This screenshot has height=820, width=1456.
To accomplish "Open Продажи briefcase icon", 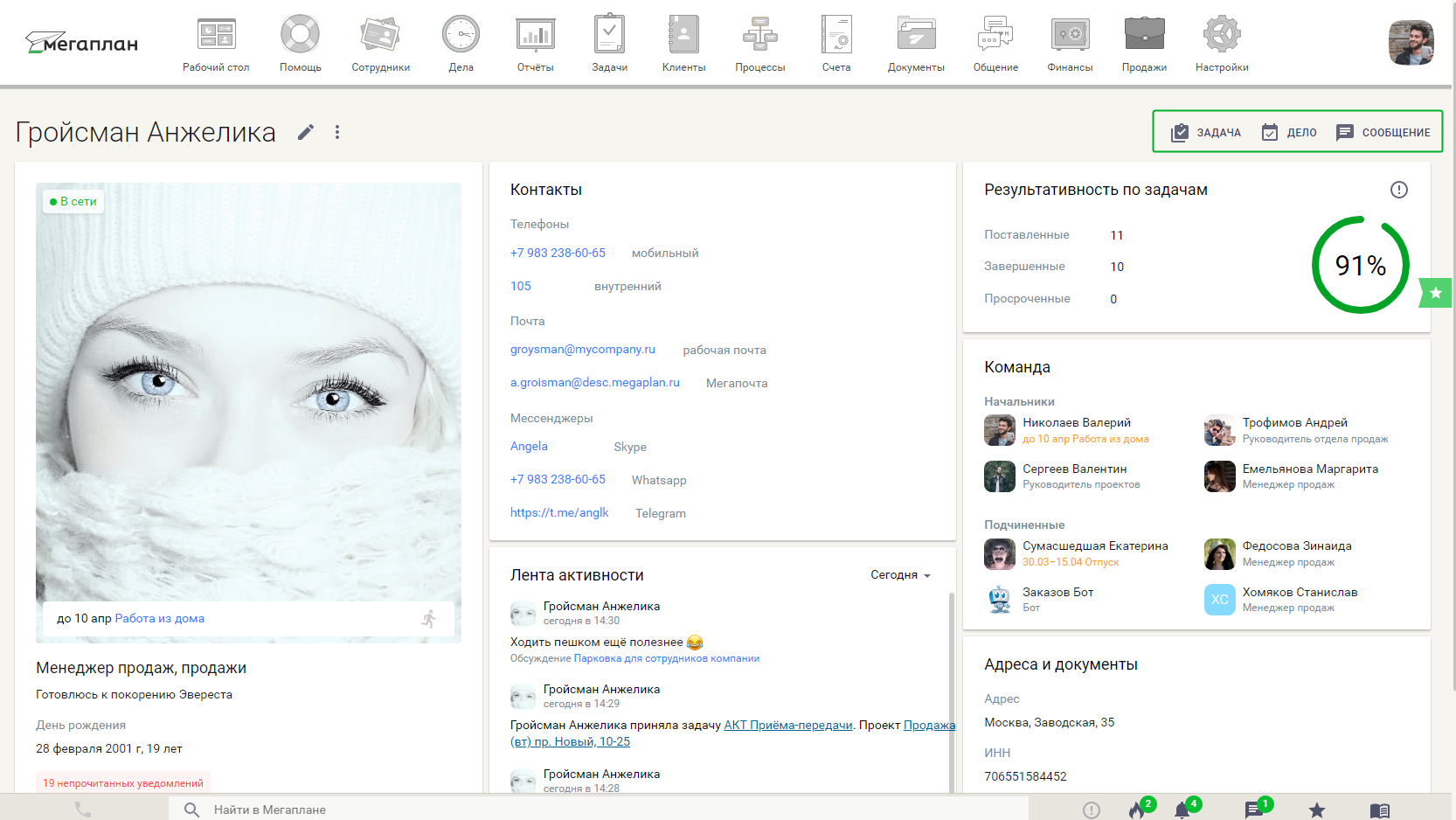I will pos(1144,35).
